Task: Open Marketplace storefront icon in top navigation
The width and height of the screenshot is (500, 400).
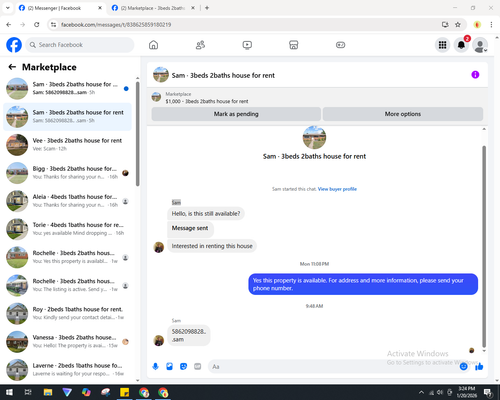Action: click(x=294, y=45)
